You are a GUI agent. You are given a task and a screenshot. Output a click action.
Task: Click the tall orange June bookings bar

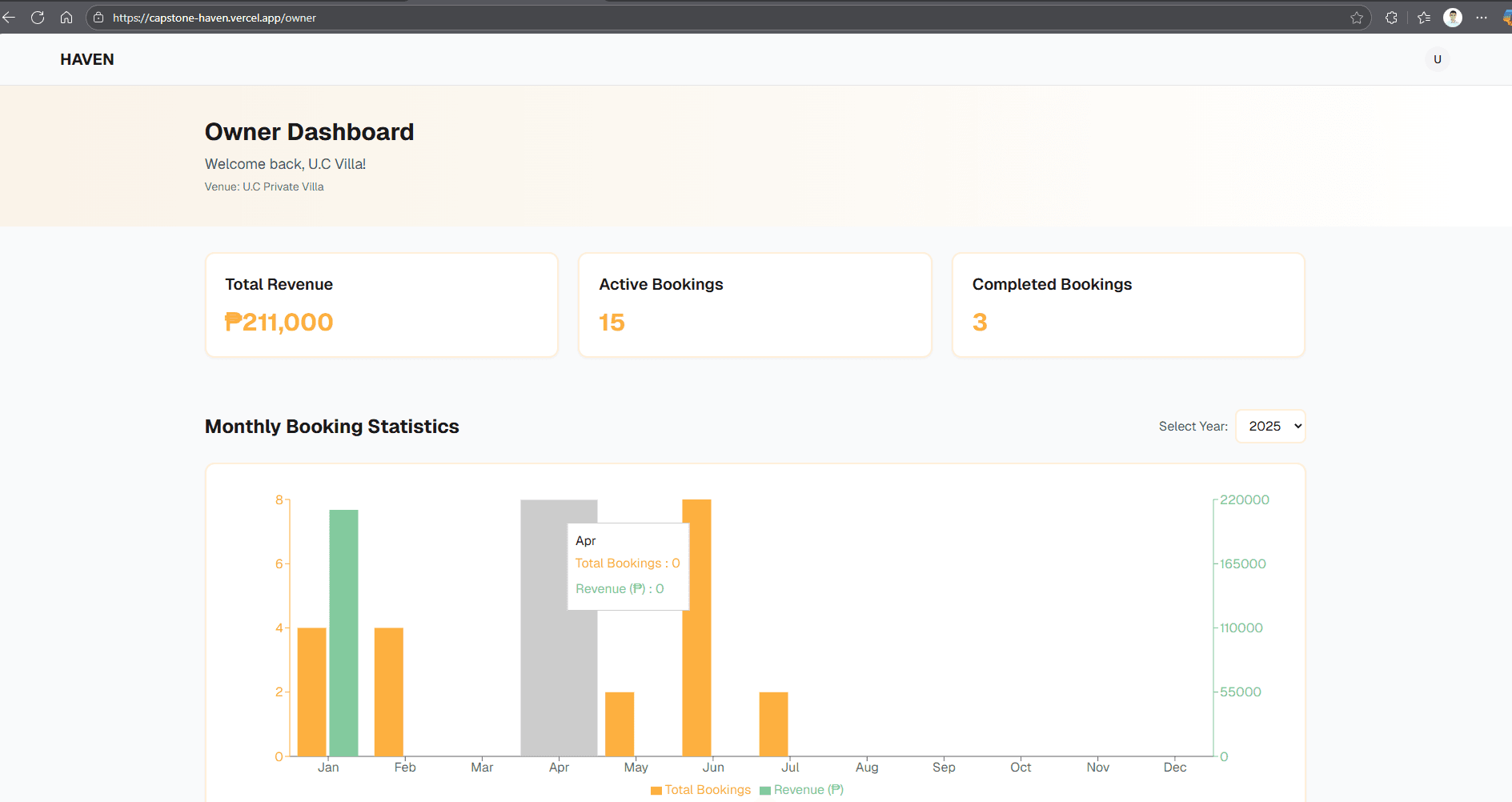point(696,628)
